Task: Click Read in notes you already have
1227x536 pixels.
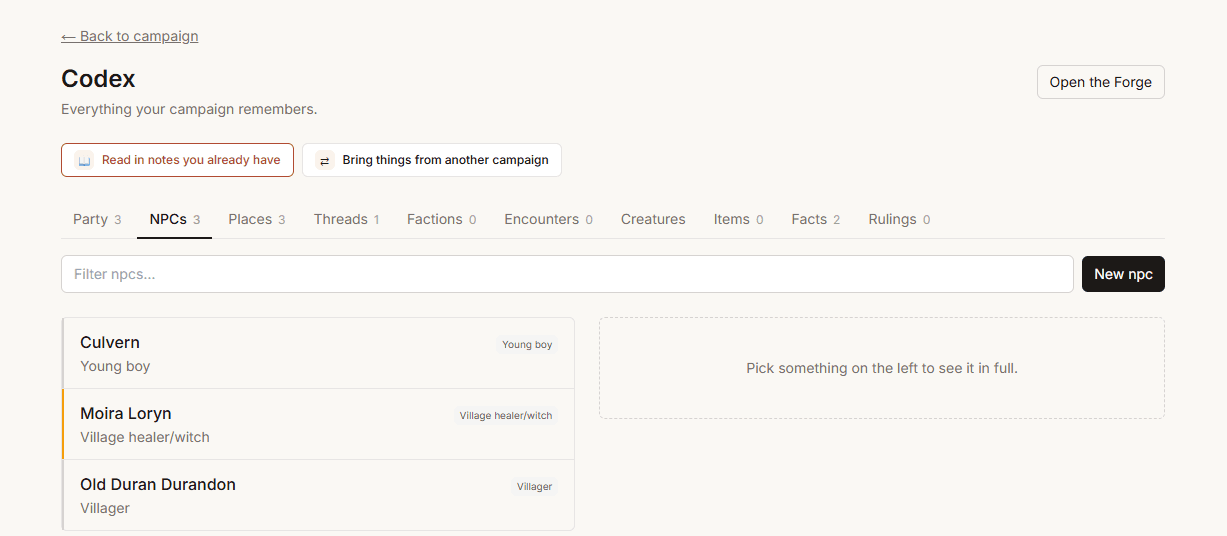Action: [x=177, y=160]
